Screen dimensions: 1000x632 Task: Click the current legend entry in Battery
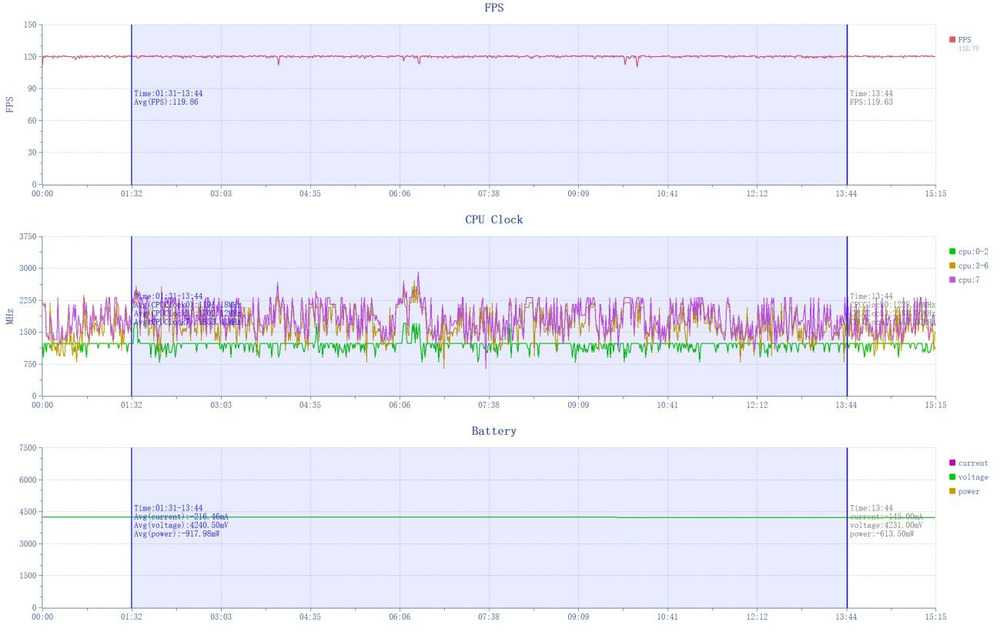[972, 463]
